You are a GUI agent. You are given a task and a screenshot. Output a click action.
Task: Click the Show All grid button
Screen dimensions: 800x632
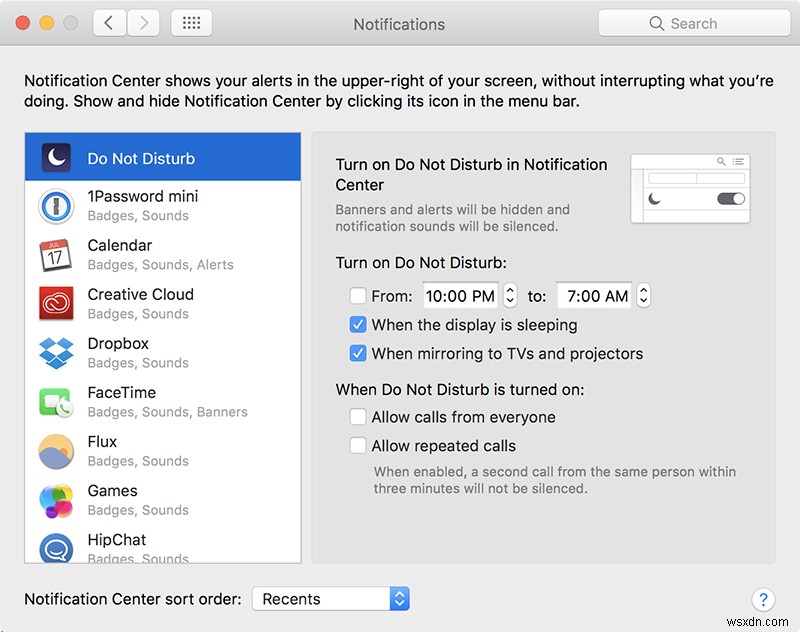[x=190, y=22]
